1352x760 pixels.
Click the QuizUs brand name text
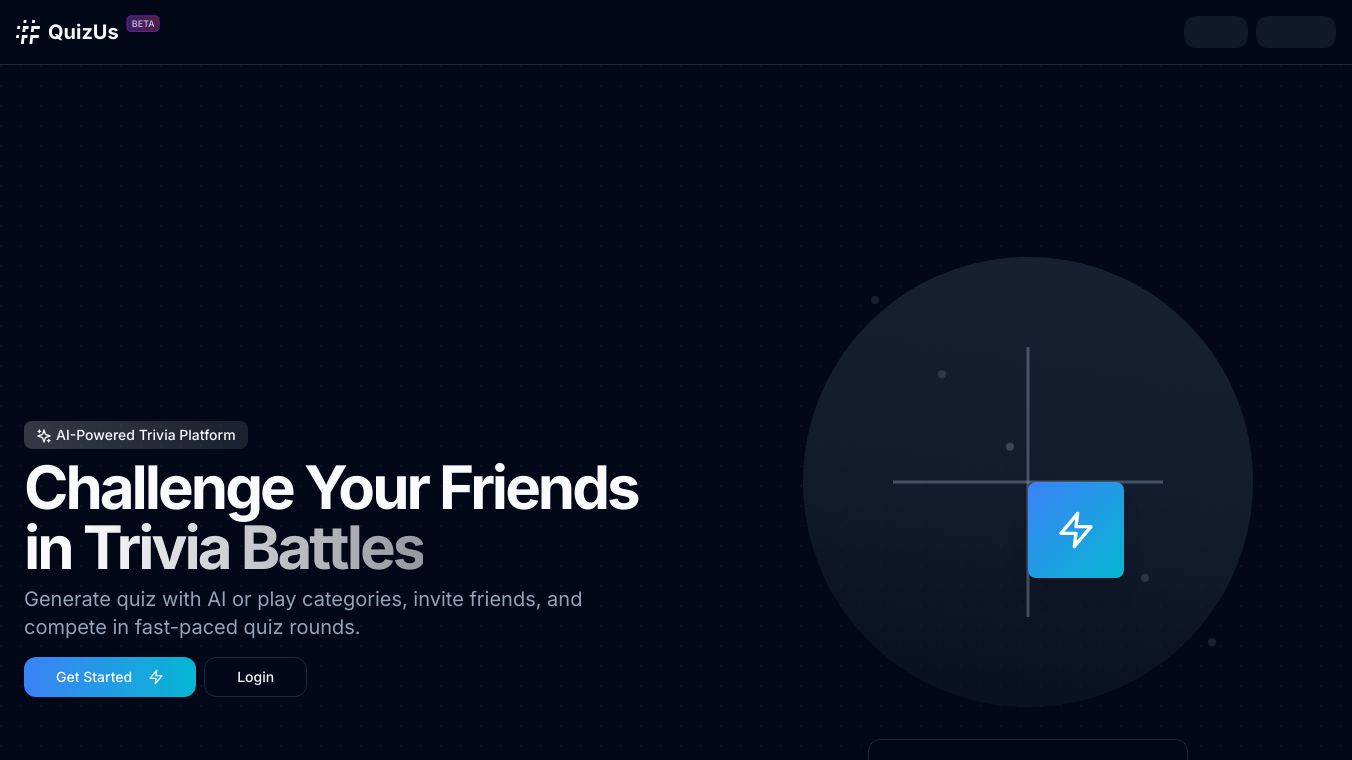click(x=83, y=32)
